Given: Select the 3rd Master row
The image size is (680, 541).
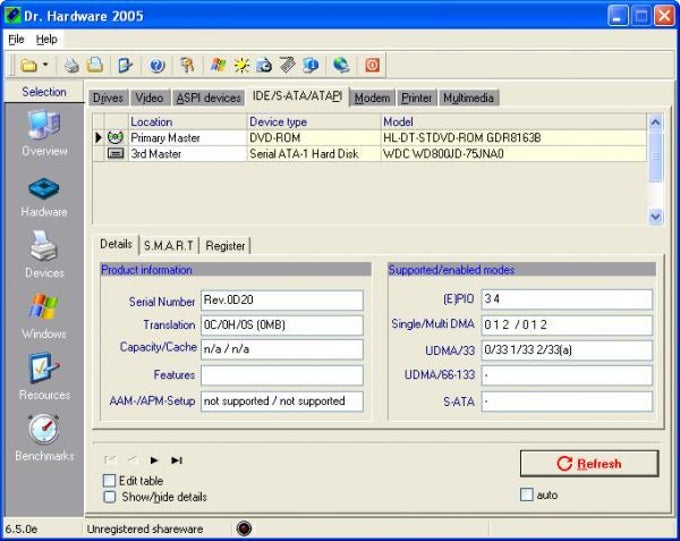Looking at the screenshot, I should coord(370,154).
